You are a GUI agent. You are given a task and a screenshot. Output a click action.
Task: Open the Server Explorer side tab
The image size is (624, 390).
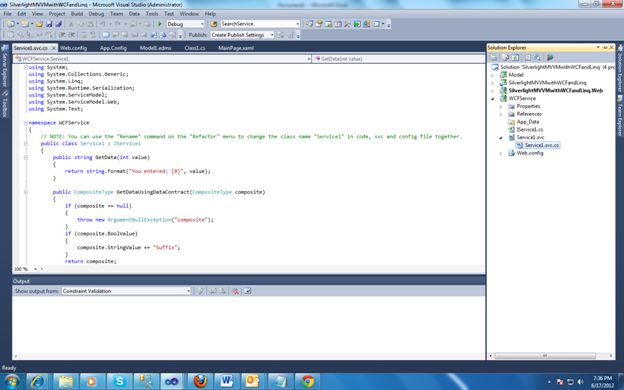(x=5, y=66)
